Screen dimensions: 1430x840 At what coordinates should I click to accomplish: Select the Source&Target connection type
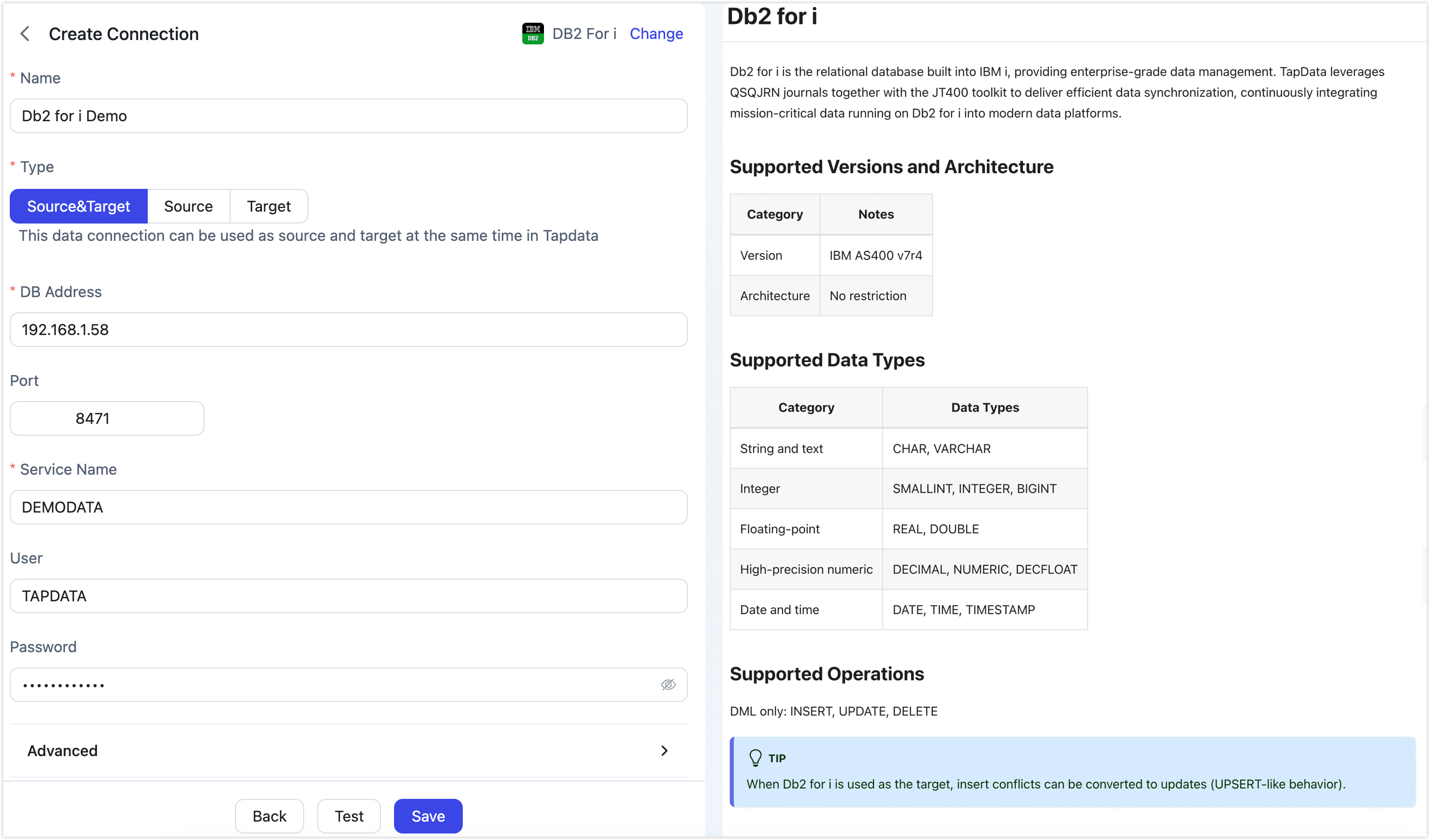[78, 206]
